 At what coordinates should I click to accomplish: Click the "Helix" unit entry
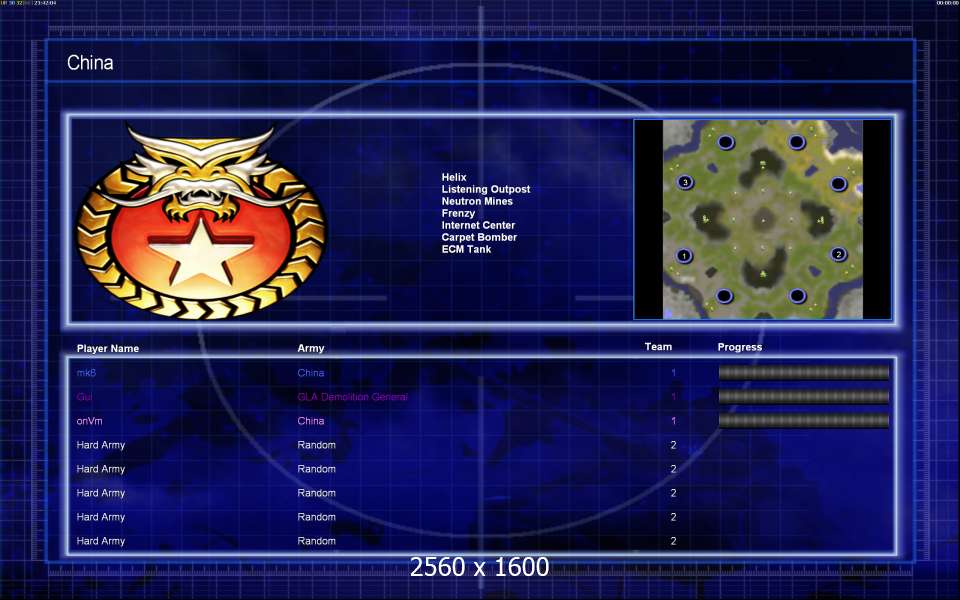[x=454, y=177]
